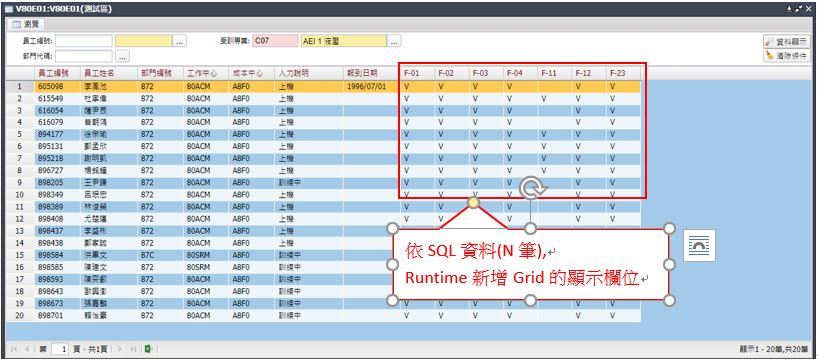
Task: Open the Layout Options icon beside the callout
Action: click(x=700, y=245)
